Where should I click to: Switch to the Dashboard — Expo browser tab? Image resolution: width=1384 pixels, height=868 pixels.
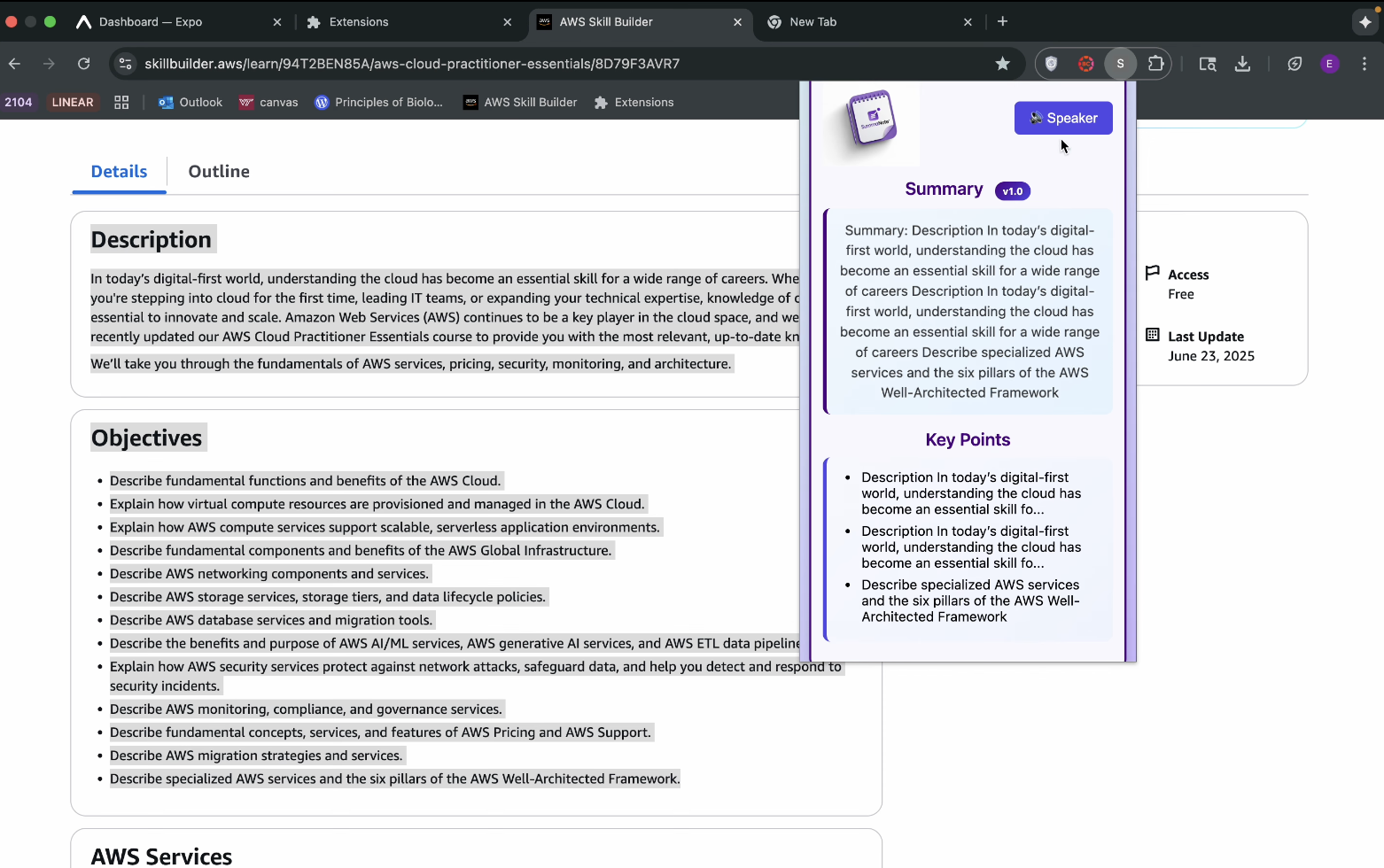(x=151, y=22)
